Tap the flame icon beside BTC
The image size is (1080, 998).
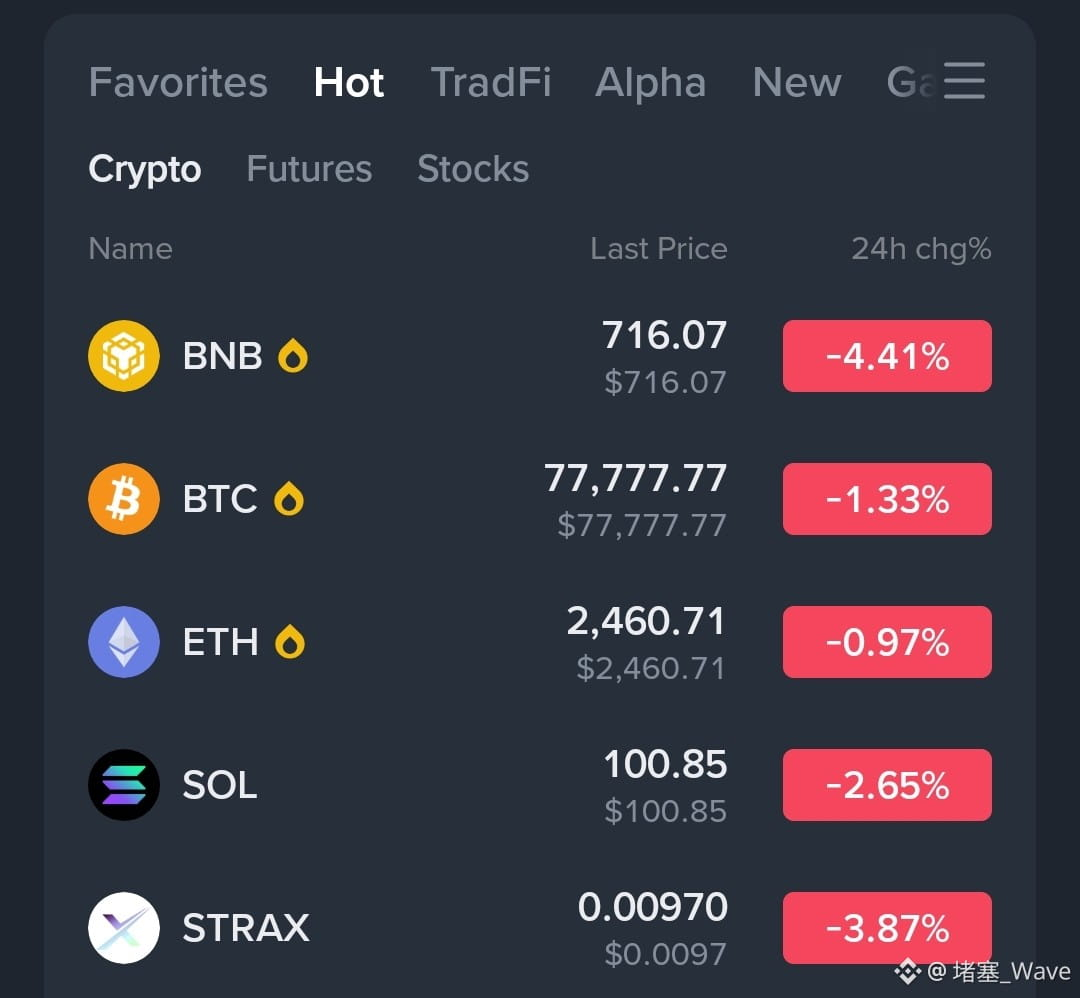289,499
